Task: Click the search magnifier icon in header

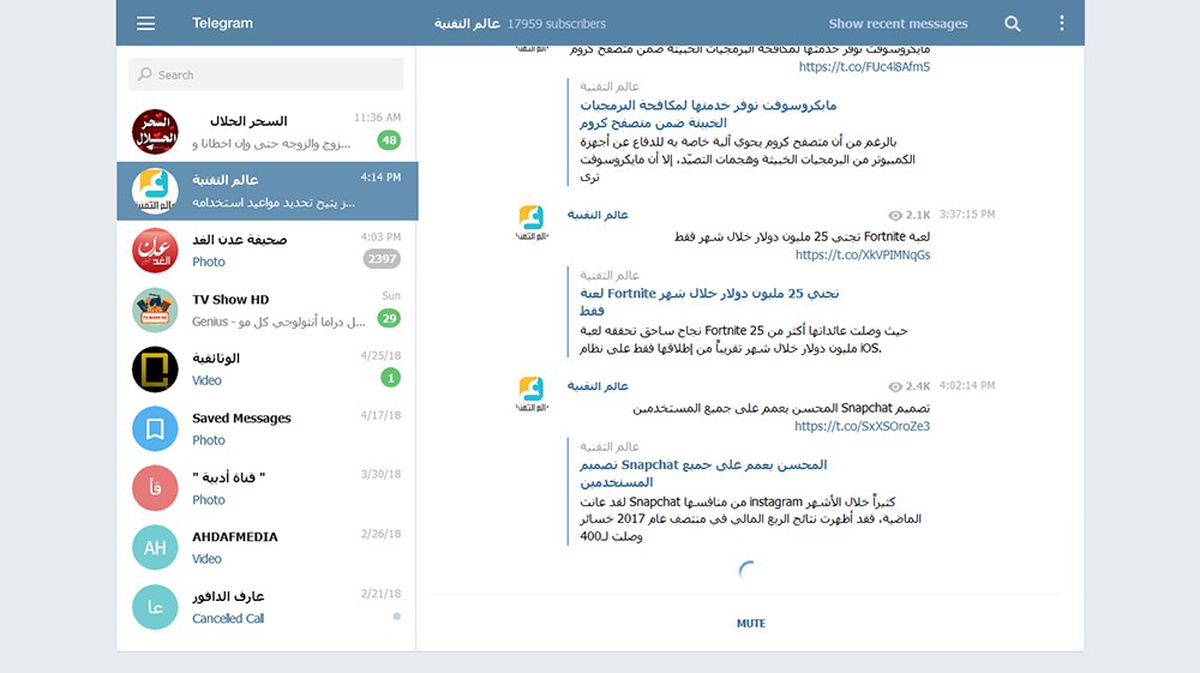Action: [x=1012, y=23]
